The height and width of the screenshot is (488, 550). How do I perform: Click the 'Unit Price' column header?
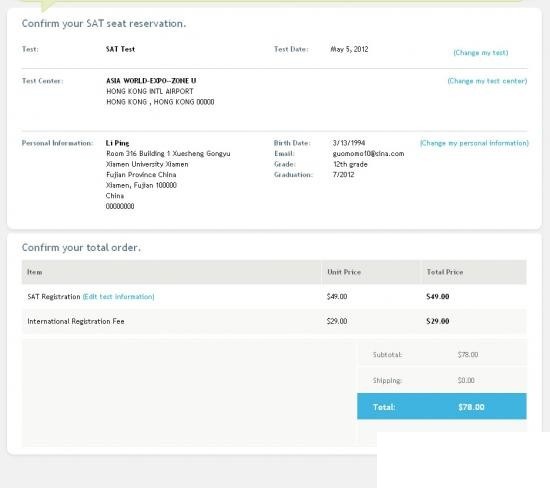344,272
